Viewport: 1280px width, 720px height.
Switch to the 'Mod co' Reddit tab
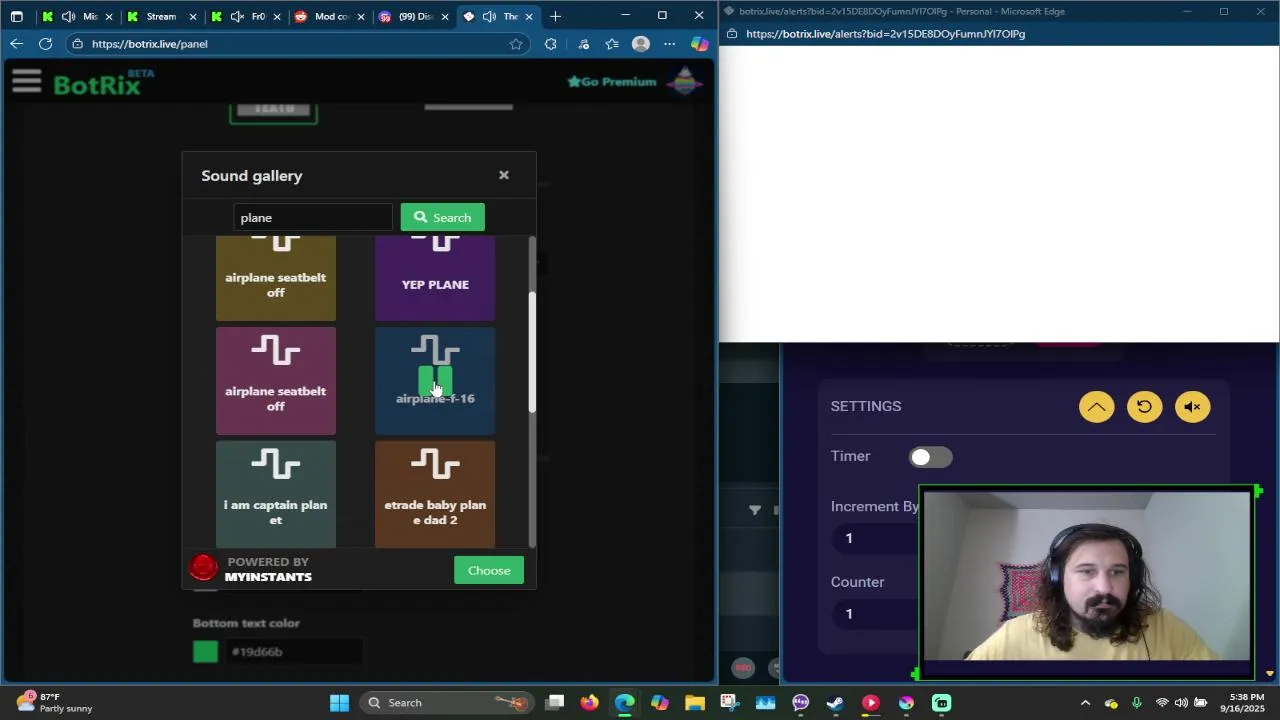329,16
